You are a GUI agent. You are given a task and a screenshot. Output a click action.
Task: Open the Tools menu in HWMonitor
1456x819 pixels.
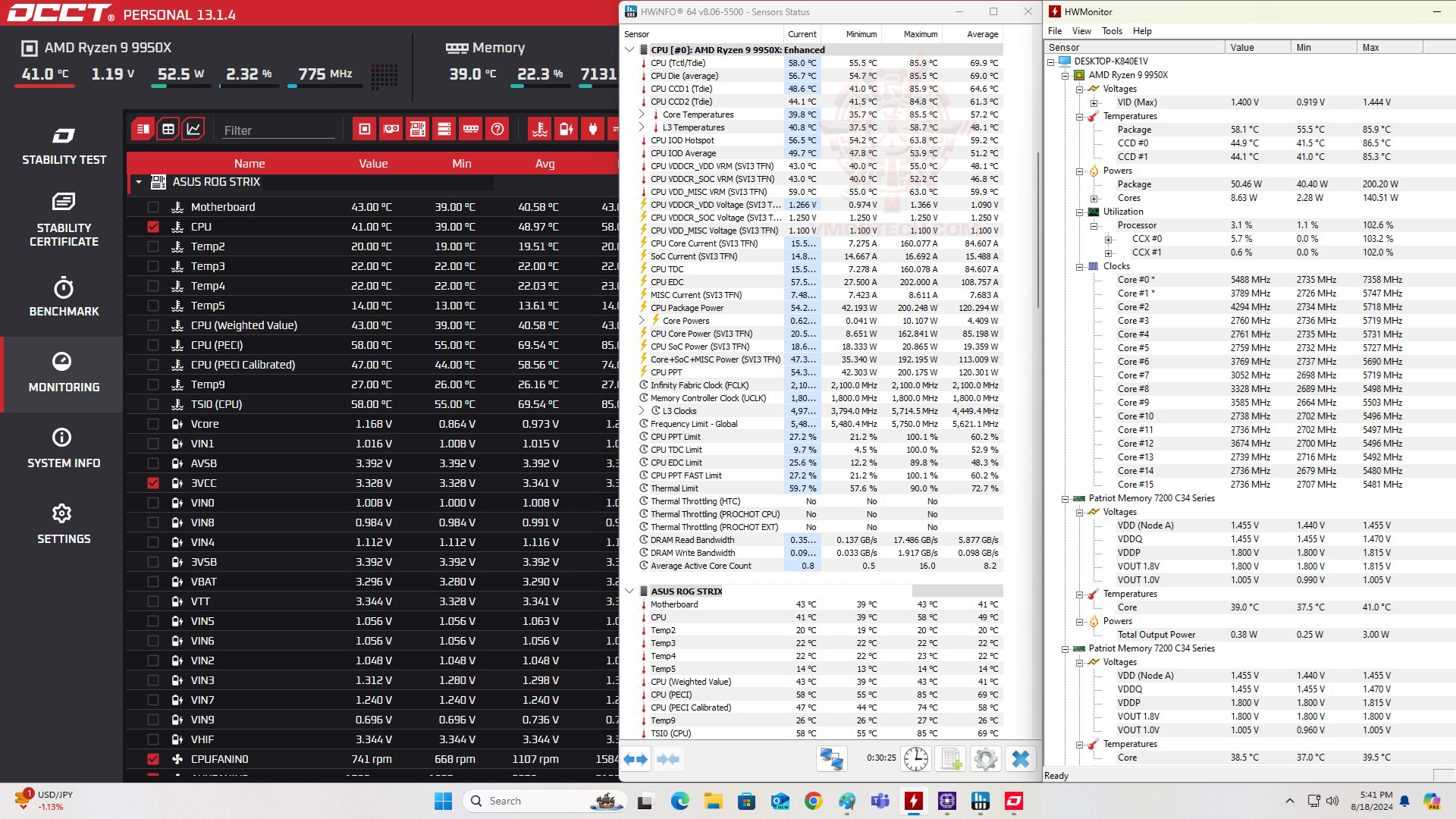click(1112, 31)
